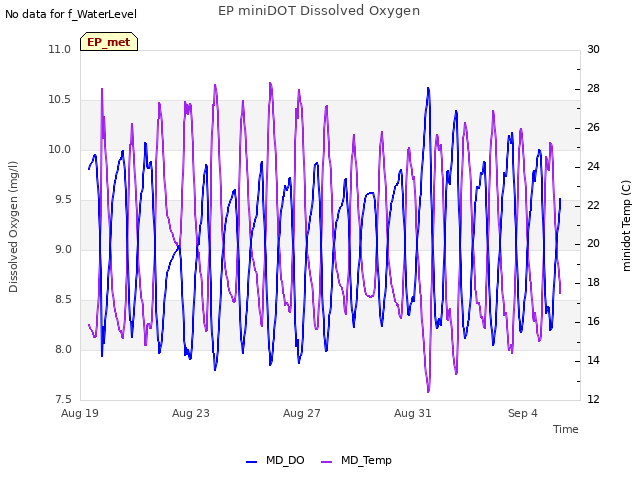Click the 14 right axis tick label
This screenshot has width=640, height=480.
tap(593, 360)
